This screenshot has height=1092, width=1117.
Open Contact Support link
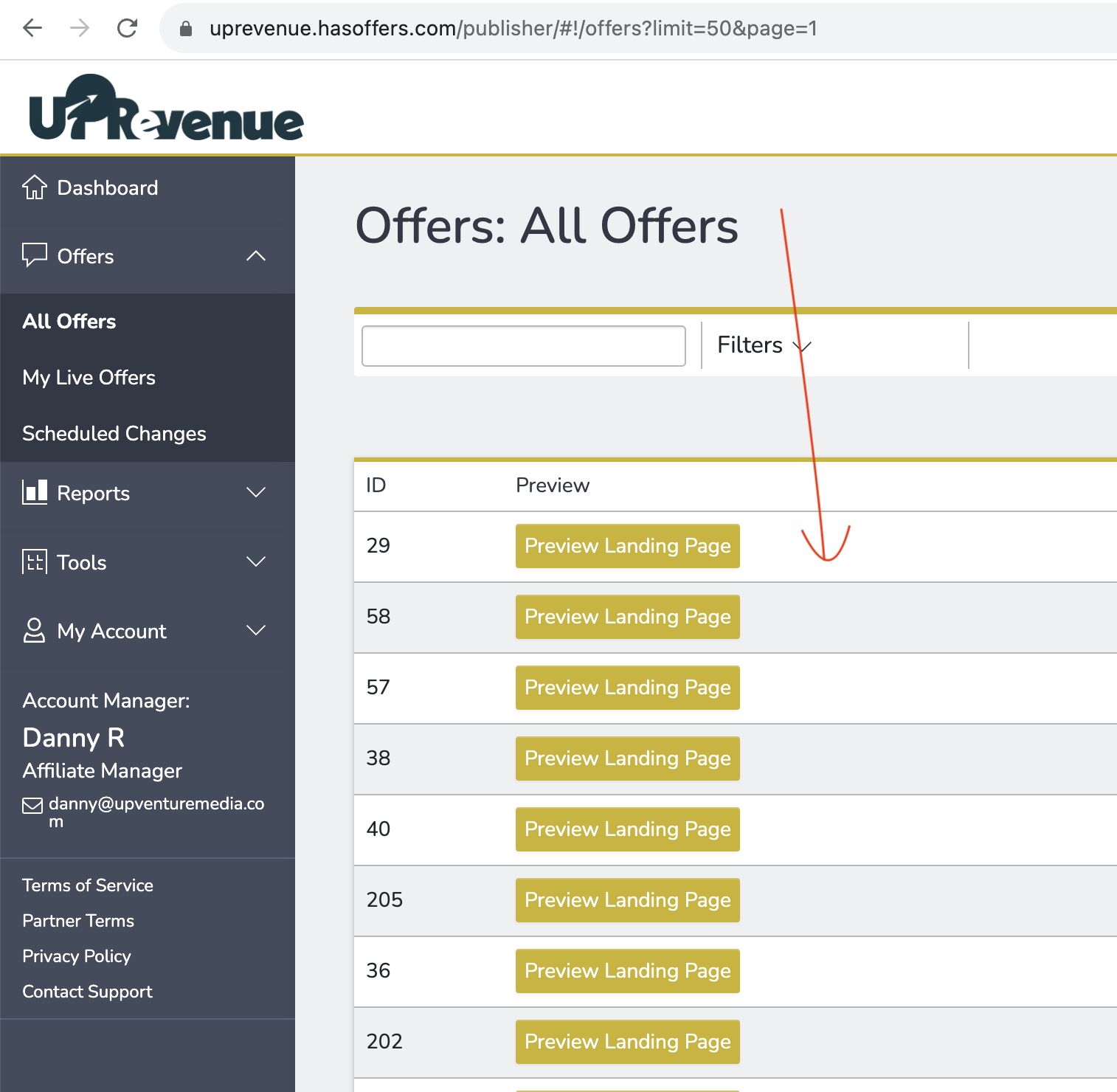pos(87,992)
